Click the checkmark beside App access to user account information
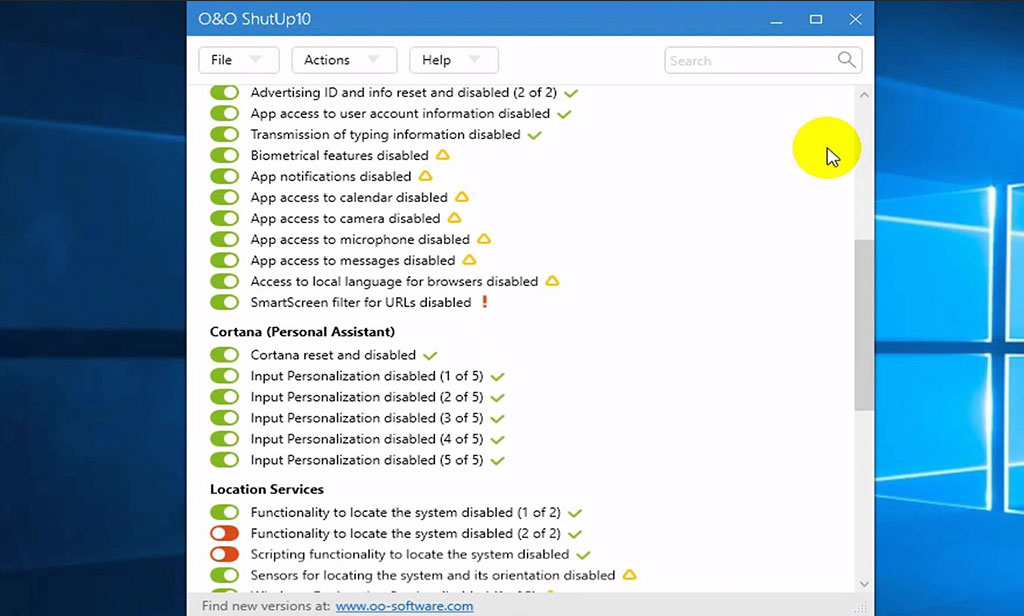1024x616 pixels. coord(564,114)
